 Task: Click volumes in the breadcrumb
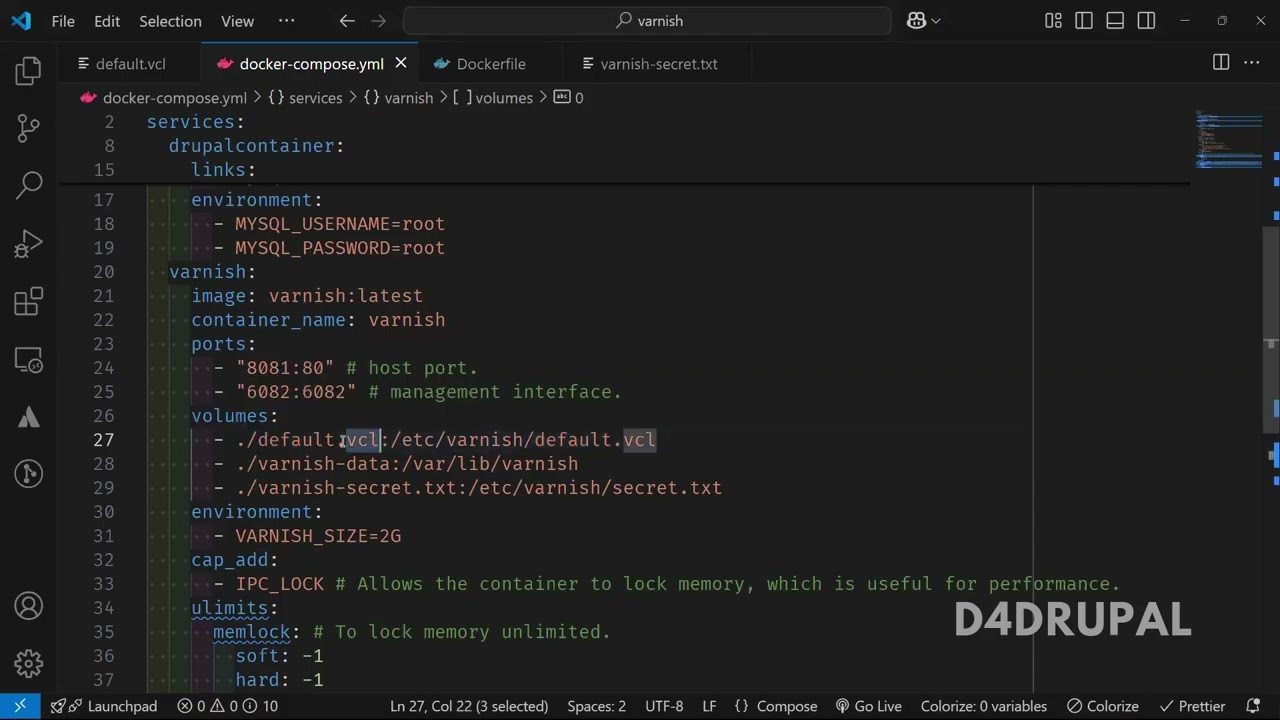point(504,98)
